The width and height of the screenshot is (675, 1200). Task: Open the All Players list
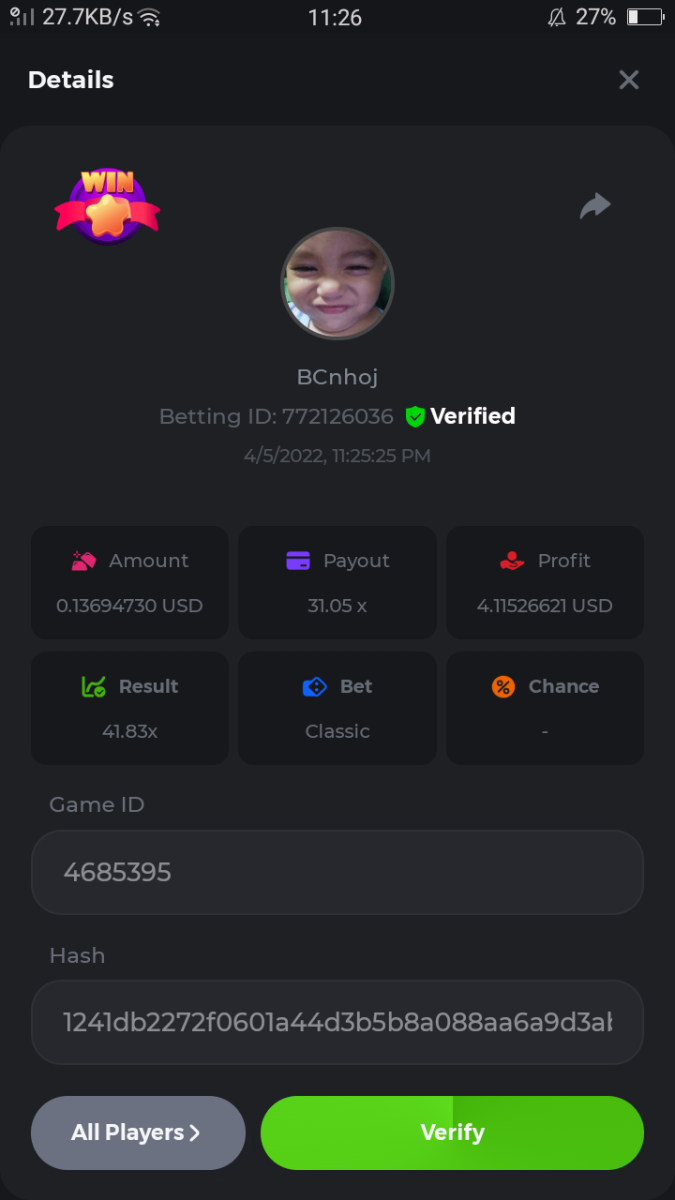click(x=138, y=1133)
